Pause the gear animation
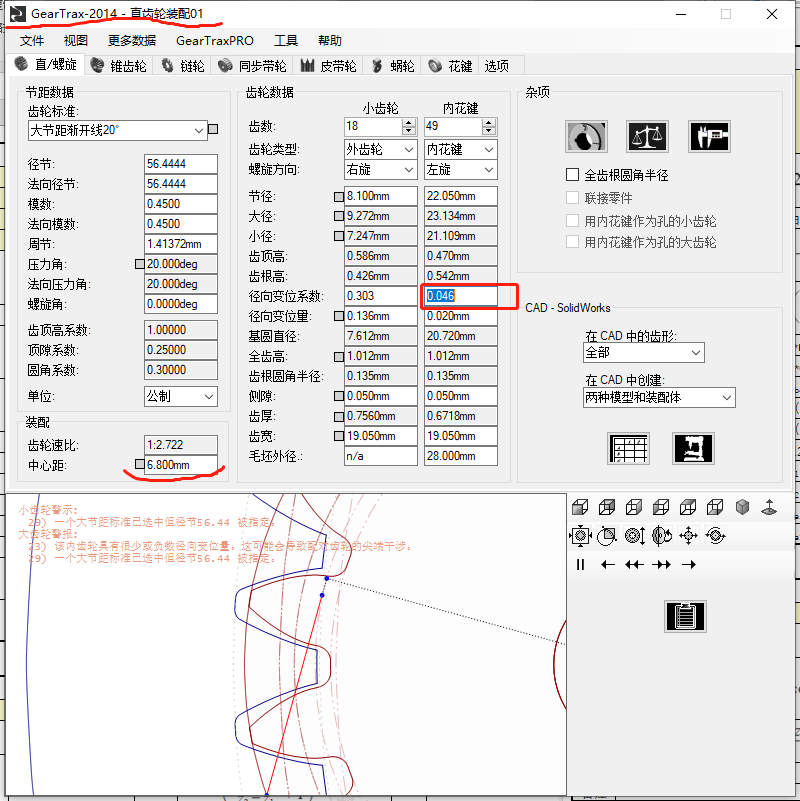The width and height of the screenshot is (800, 801). (580, 564)
